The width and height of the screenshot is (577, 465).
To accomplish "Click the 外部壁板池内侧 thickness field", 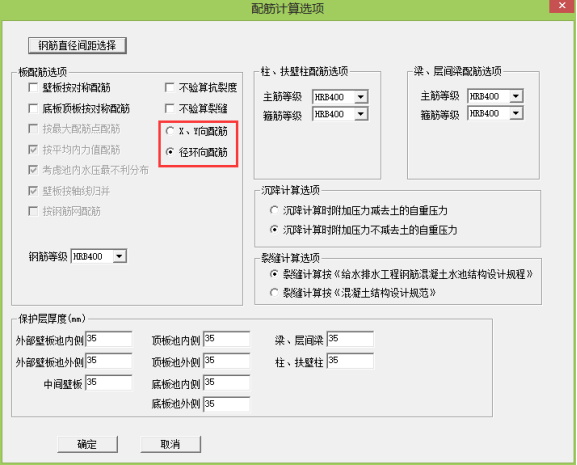I will tap(109, 339).
